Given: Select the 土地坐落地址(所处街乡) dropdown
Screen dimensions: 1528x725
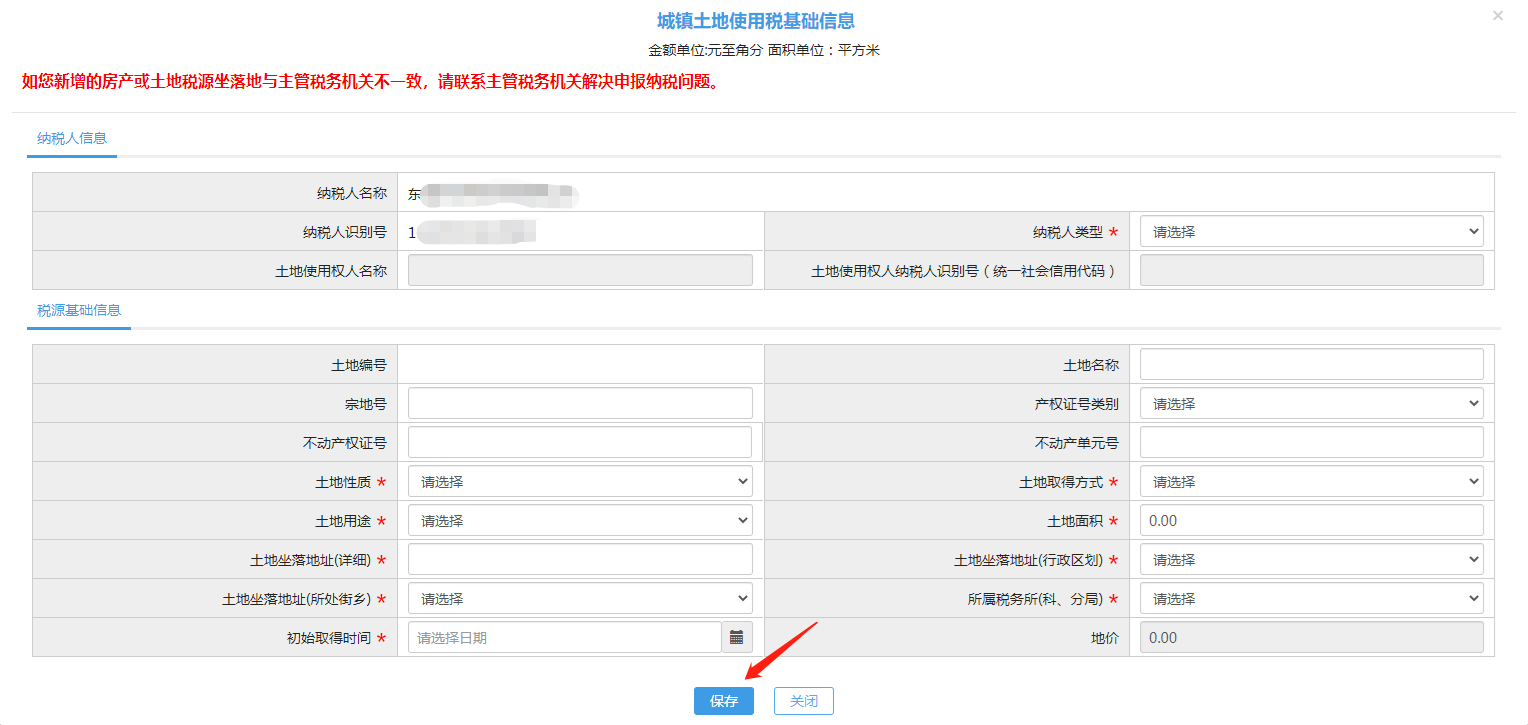Looking at the screenshot, I should (580, 599).
